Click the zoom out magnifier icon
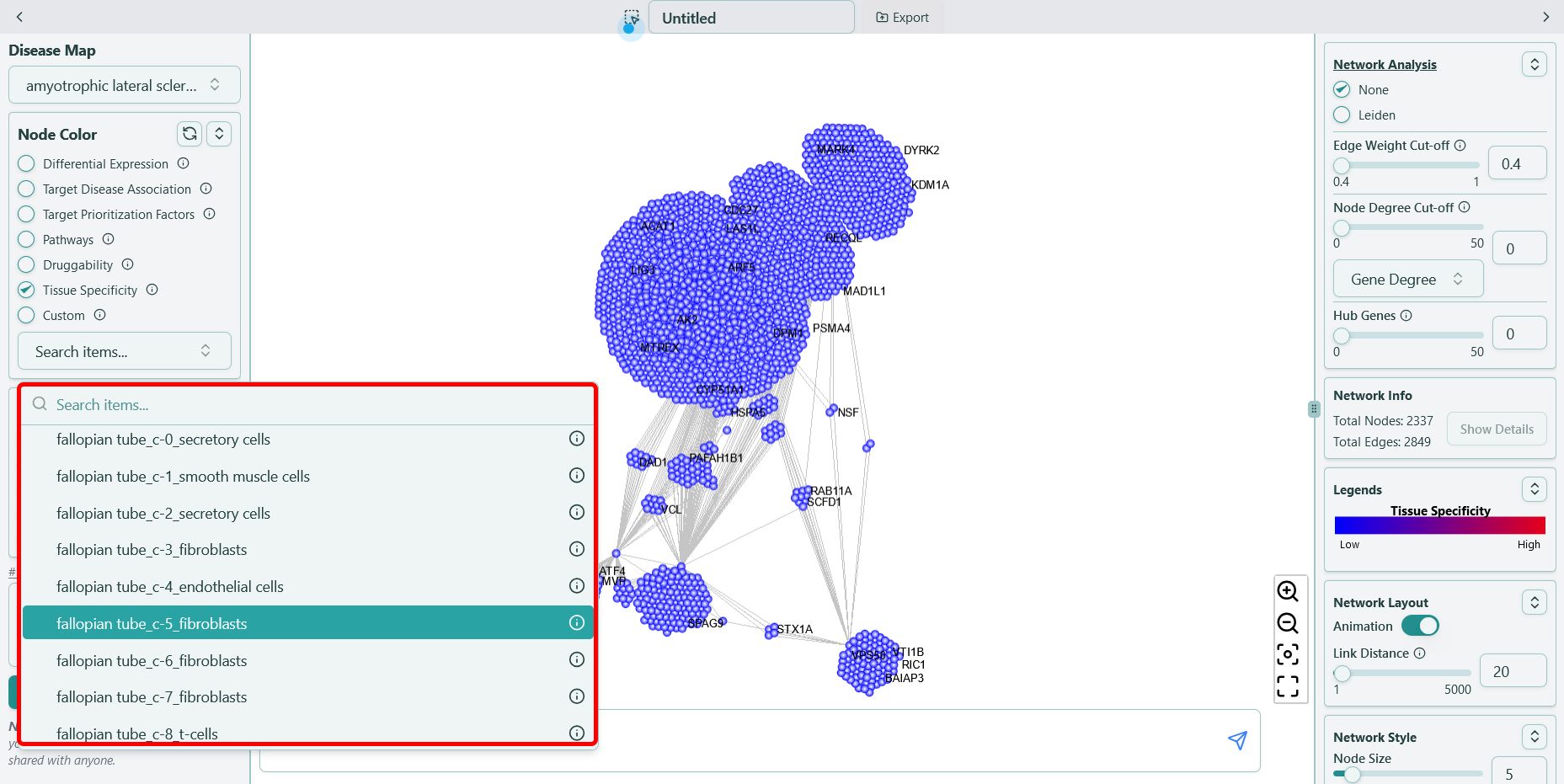The height and width of the screenshot is (784, 1564). point(1288,623)
